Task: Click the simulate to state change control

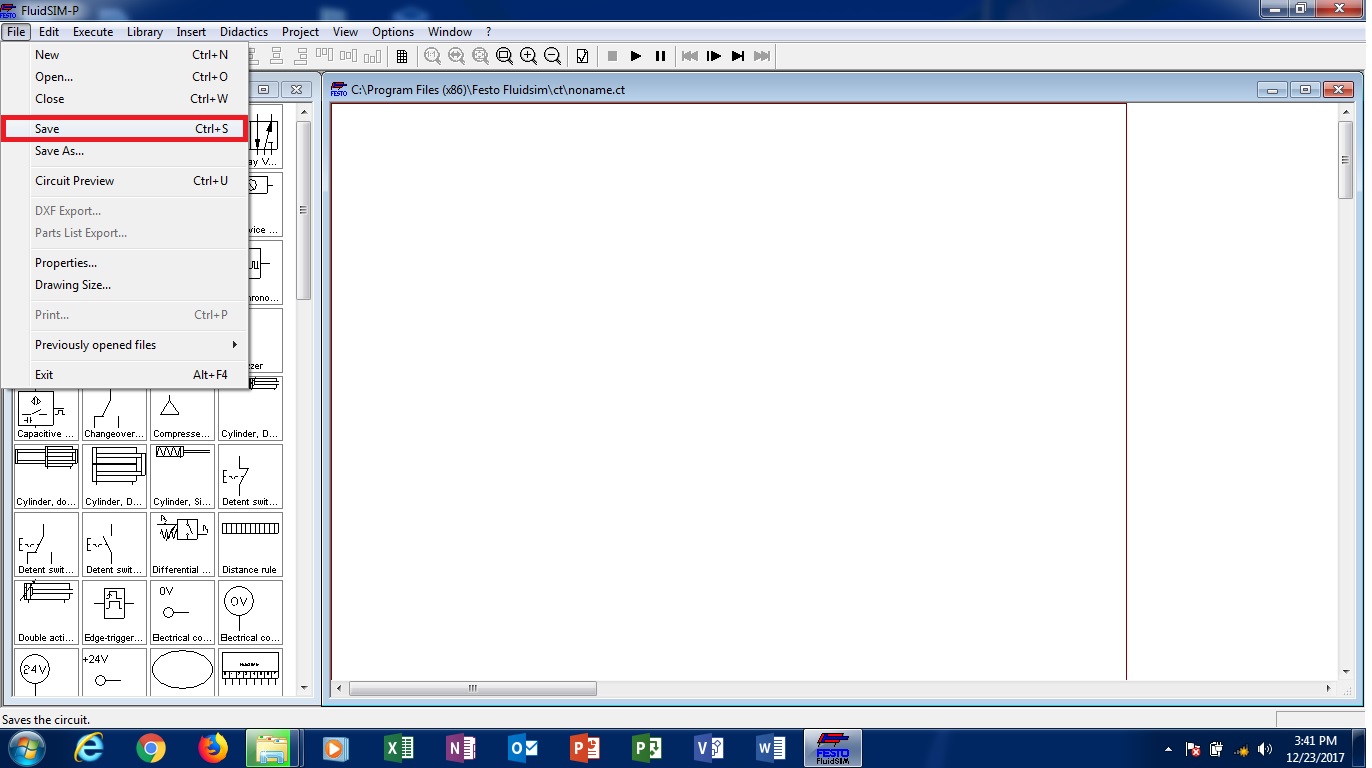Action: (738, 56)
